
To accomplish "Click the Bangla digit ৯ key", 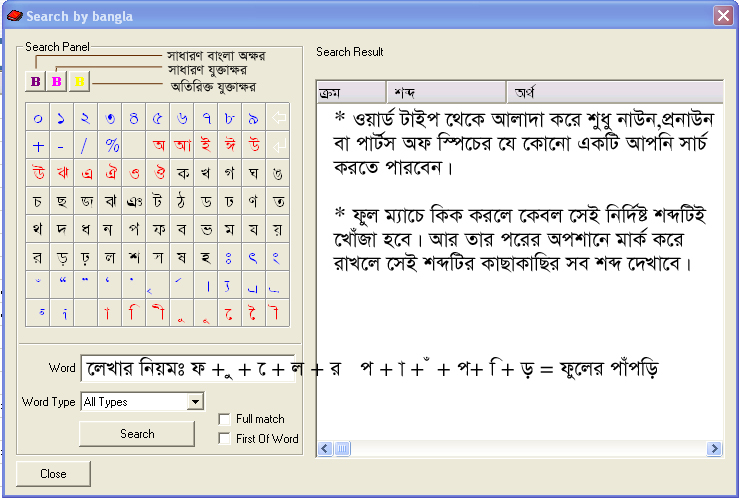I will (254, 117).
